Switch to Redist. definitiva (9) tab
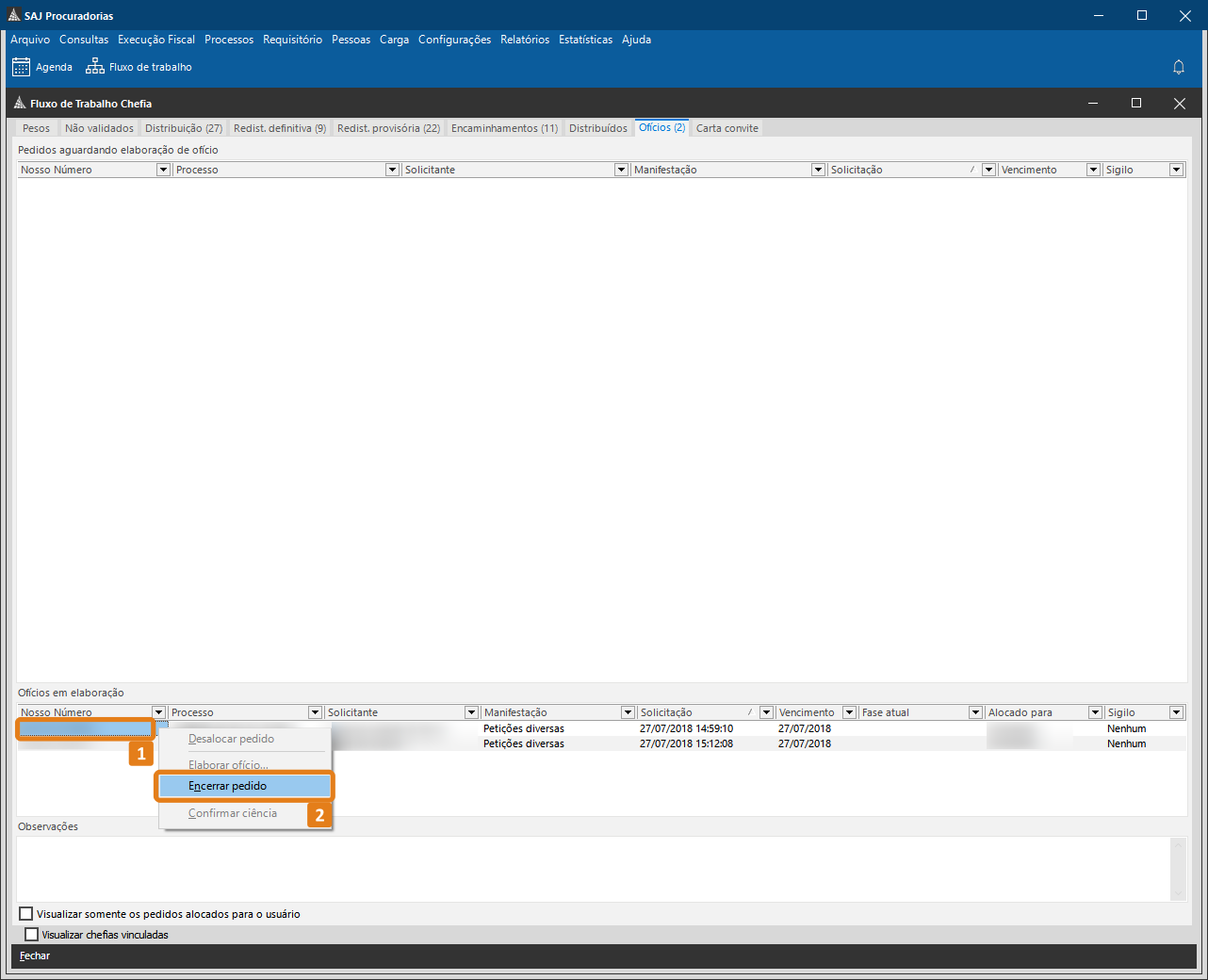The image size is (1208, 980). click(x=280, y=128)
